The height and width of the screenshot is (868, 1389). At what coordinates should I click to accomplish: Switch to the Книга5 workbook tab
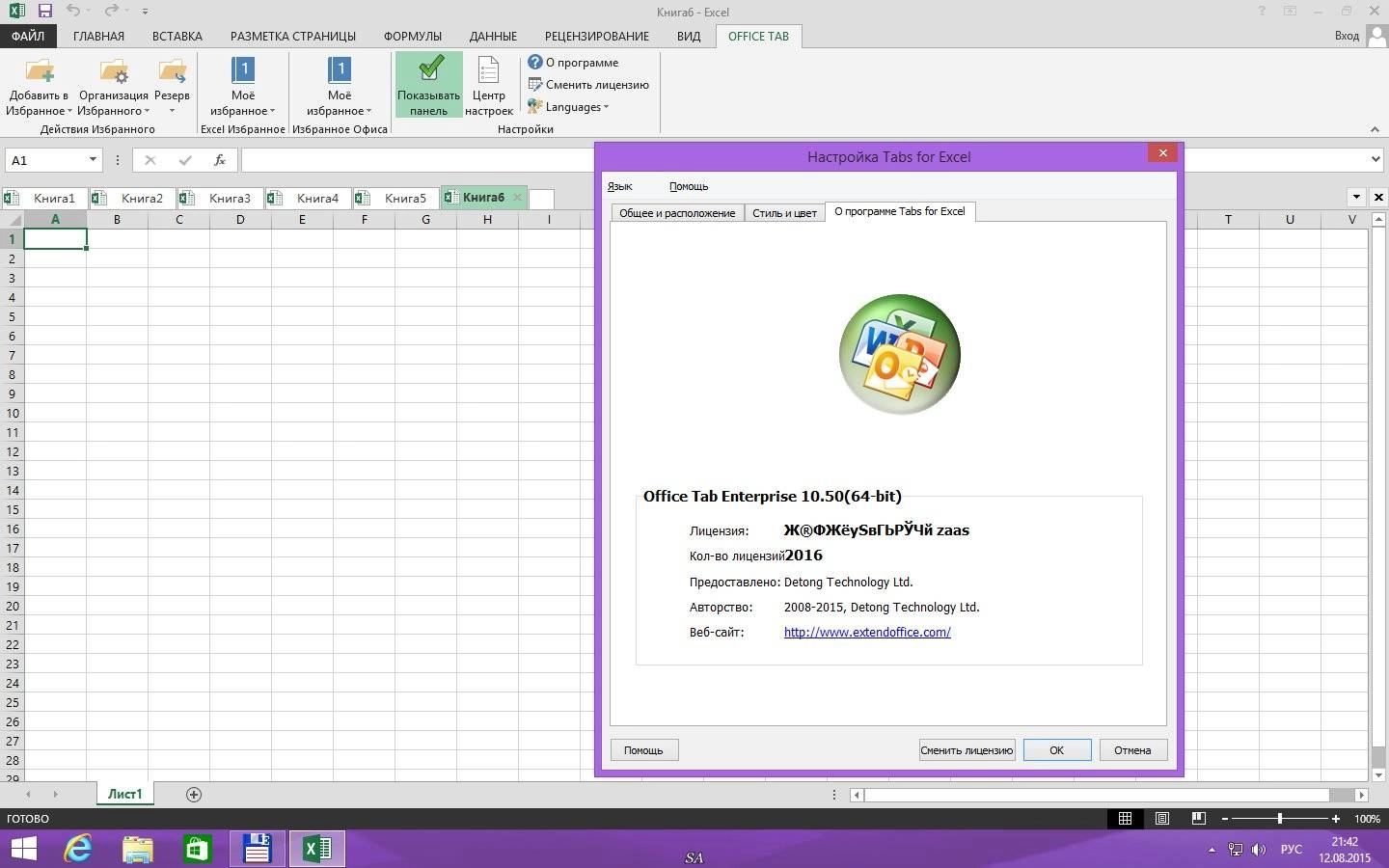(395, 198)
